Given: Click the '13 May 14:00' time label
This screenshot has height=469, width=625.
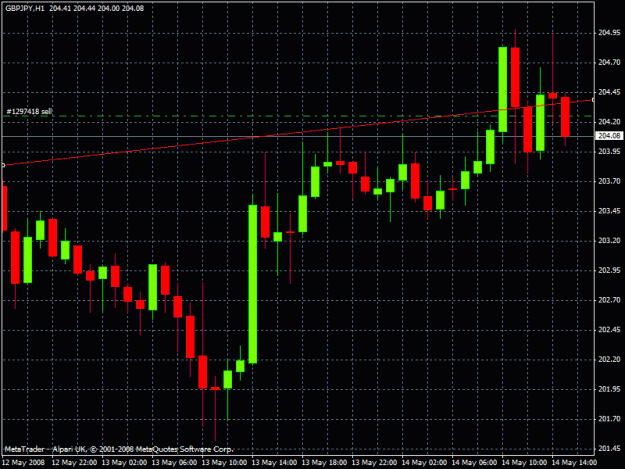Looking at the screenshot, I should [274, 463].
